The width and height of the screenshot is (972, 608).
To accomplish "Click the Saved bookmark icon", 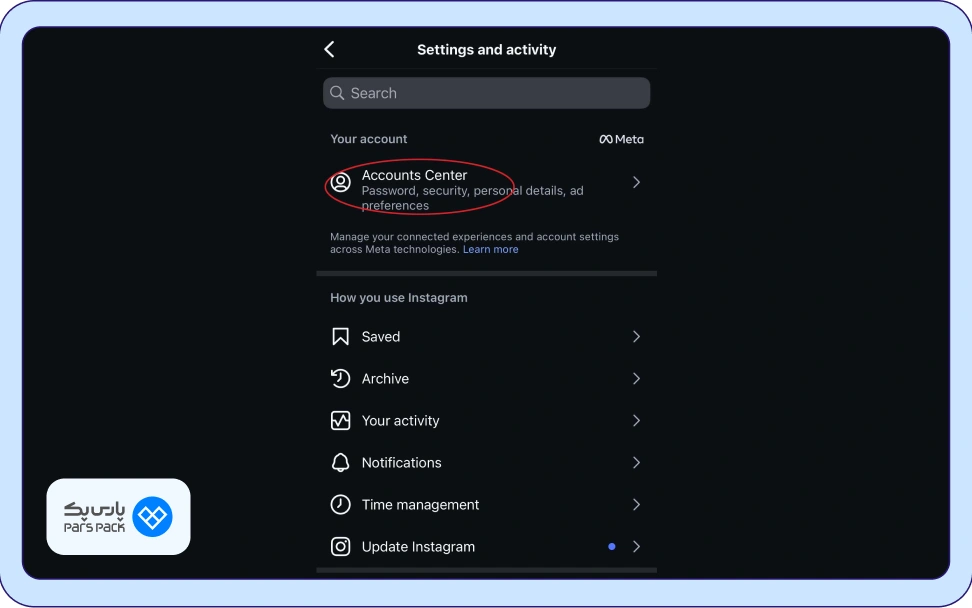I will click(x=341, y=337).
